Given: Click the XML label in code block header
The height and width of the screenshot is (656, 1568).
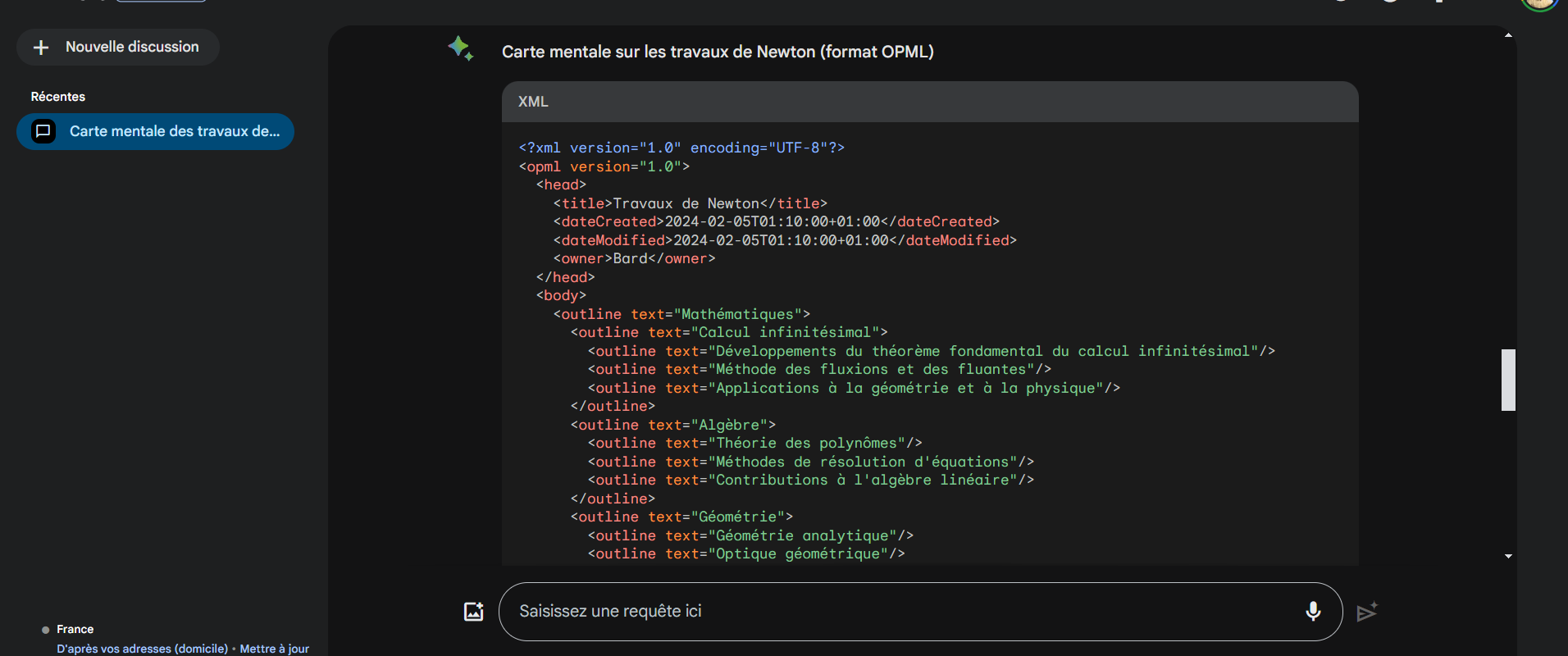Looking at the screenshot, I should click(533, 102).
